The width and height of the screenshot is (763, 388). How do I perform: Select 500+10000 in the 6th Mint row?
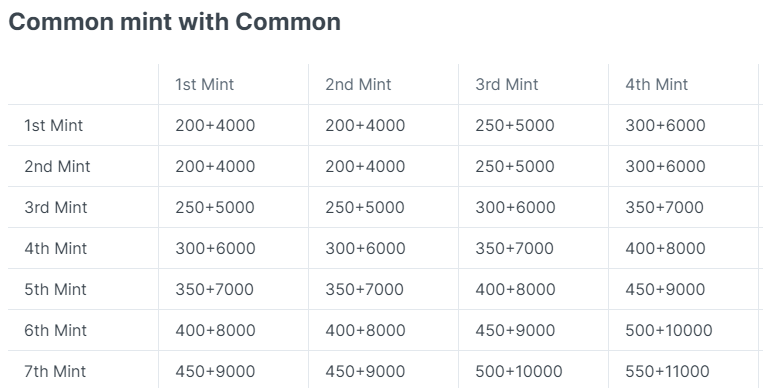(669, 330)
